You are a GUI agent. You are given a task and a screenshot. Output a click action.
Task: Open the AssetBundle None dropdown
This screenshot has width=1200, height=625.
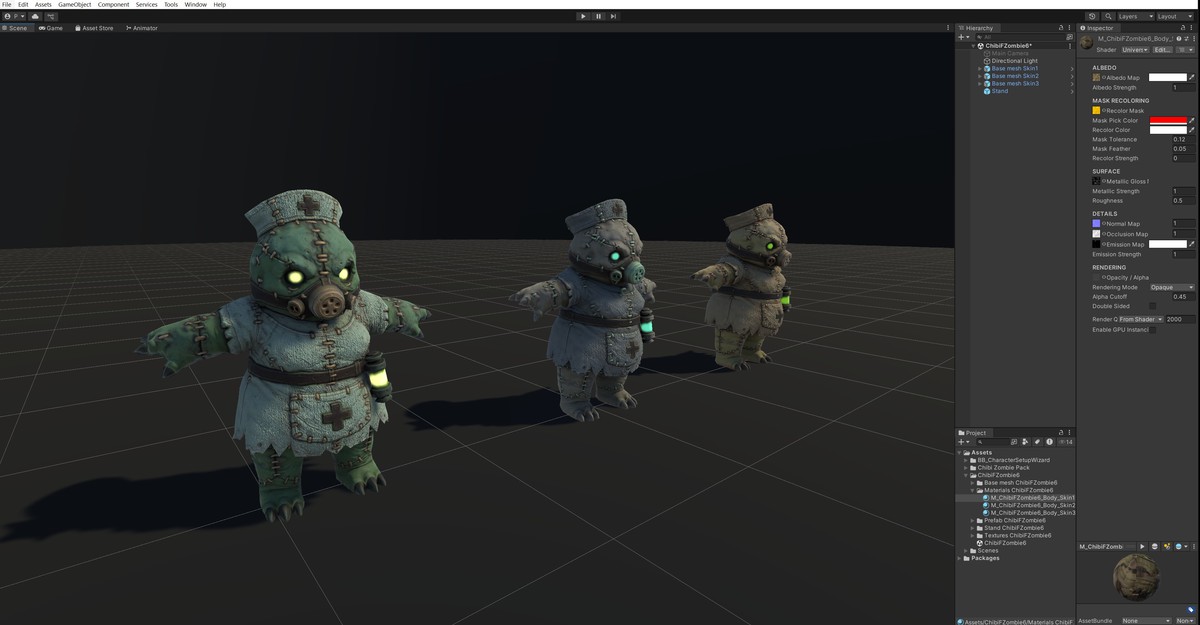point(1147,620)
